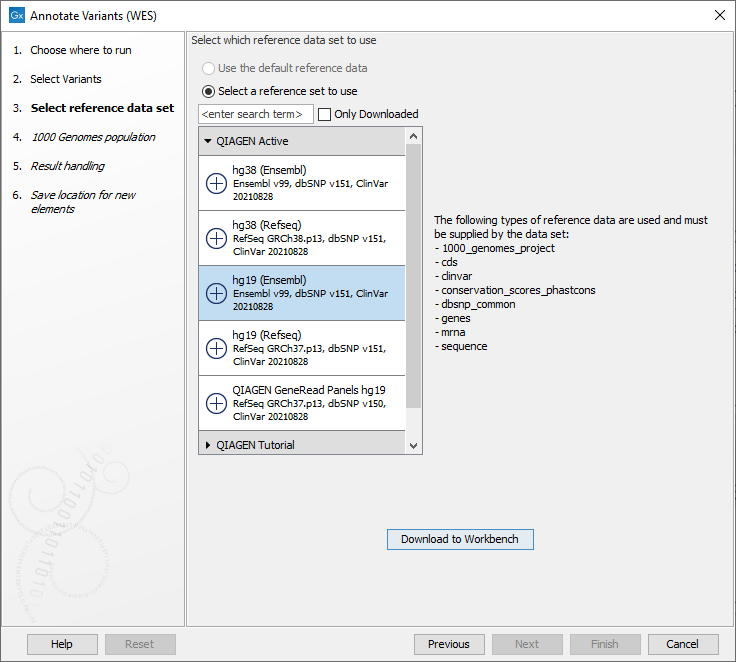
Task: Select the hg38 (Refseq) title text
Action: click(x=267, y=225)
